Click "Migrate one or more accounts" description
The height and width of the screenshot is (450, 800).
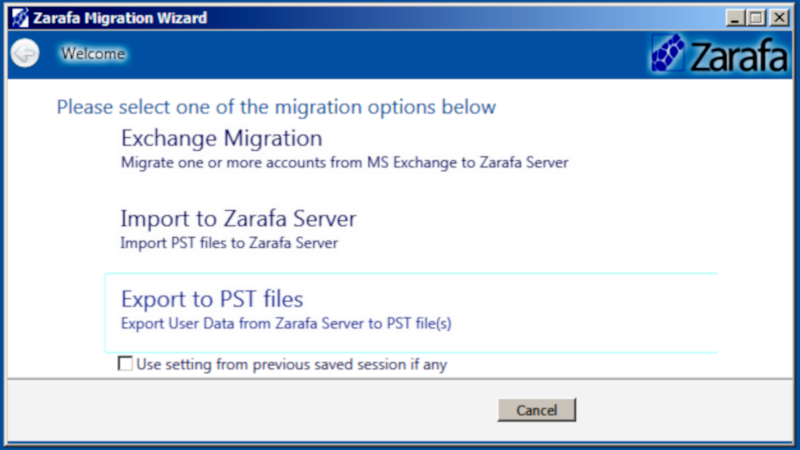[344, 162]
